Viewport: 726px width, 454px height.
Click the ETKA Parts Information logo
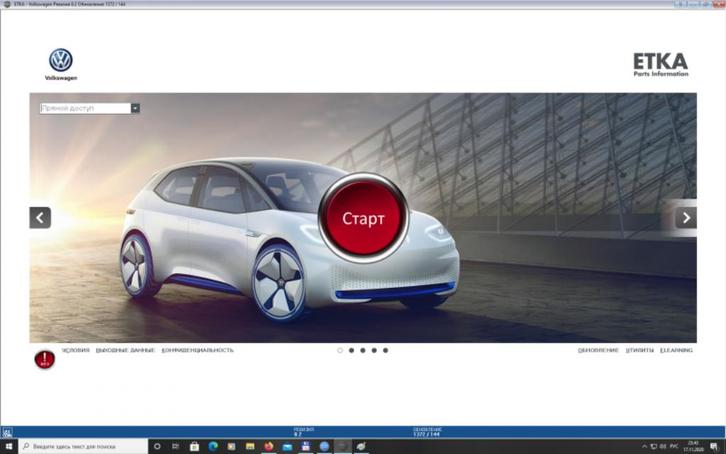660,64
